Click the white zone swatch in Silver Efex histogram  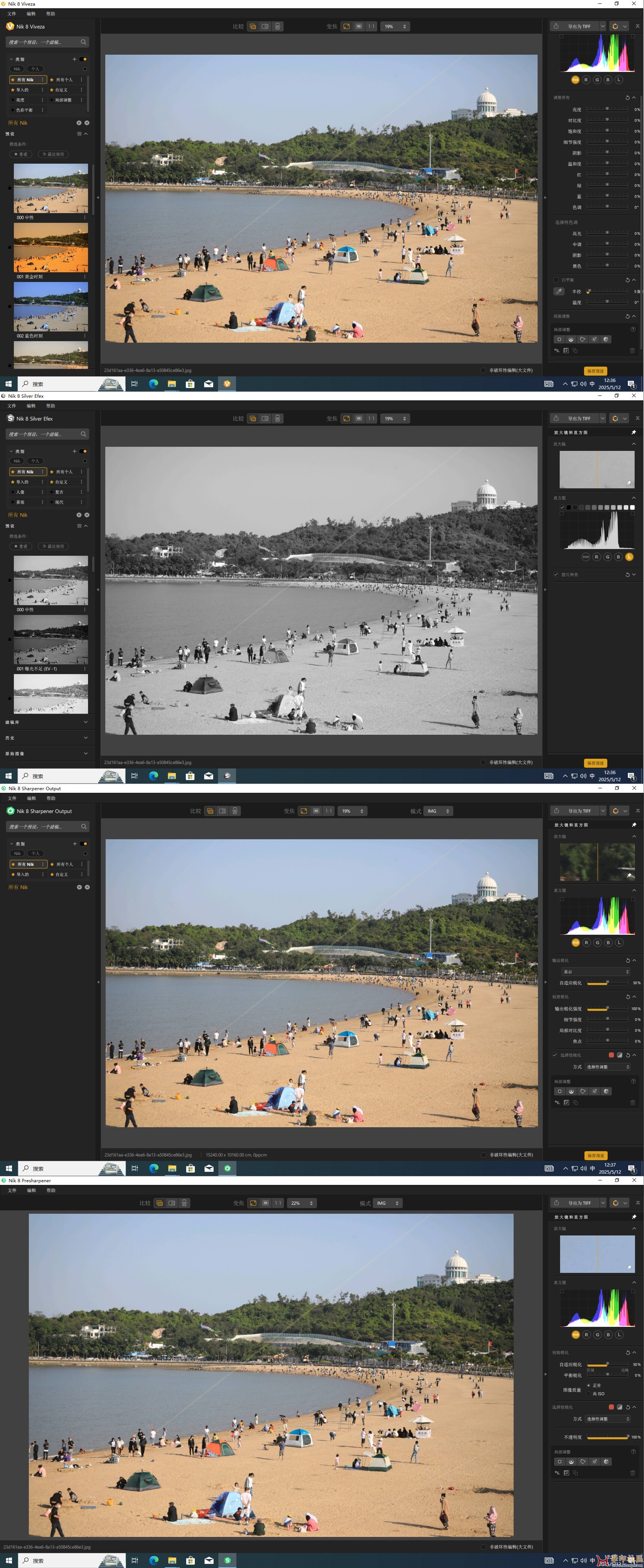(x=632, y=507)
